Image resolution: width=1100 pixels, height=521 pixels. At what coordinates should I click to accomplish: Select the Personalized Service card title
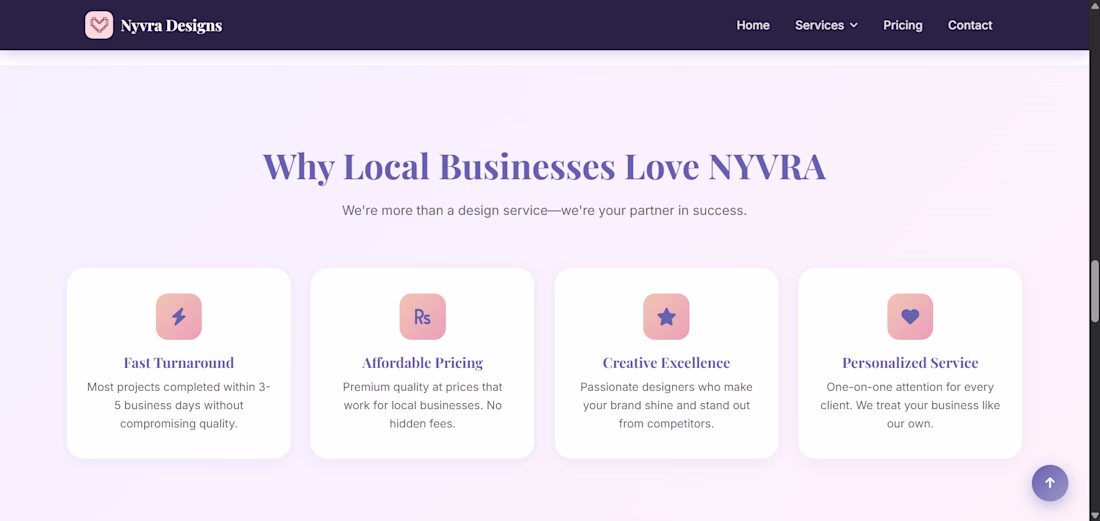click(x=910, y=363)
